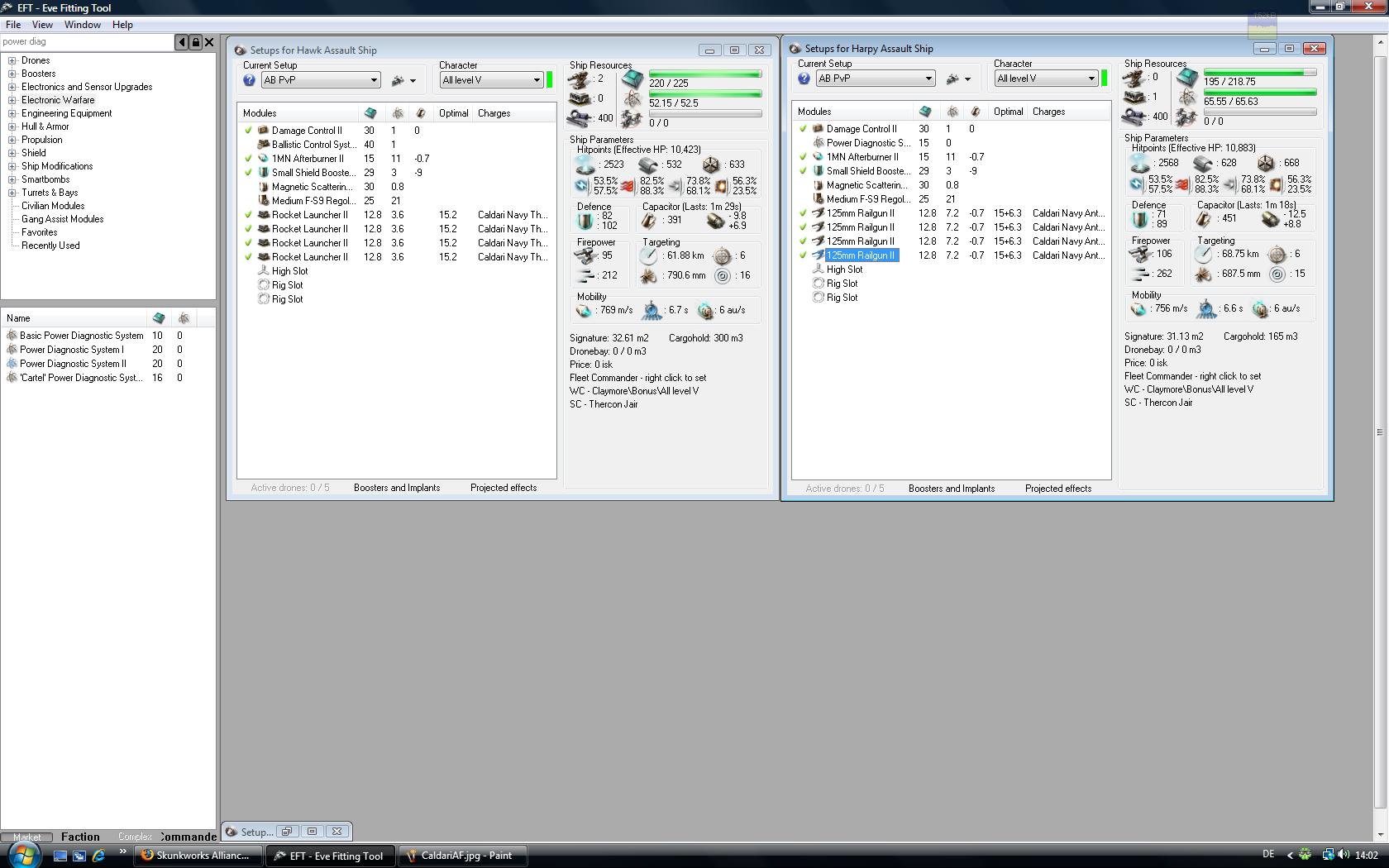Image resolution: width=1389 pixels, height=868 pixels.
Task: Click the green status swatch beside Hawk Character
Action: 550,80
